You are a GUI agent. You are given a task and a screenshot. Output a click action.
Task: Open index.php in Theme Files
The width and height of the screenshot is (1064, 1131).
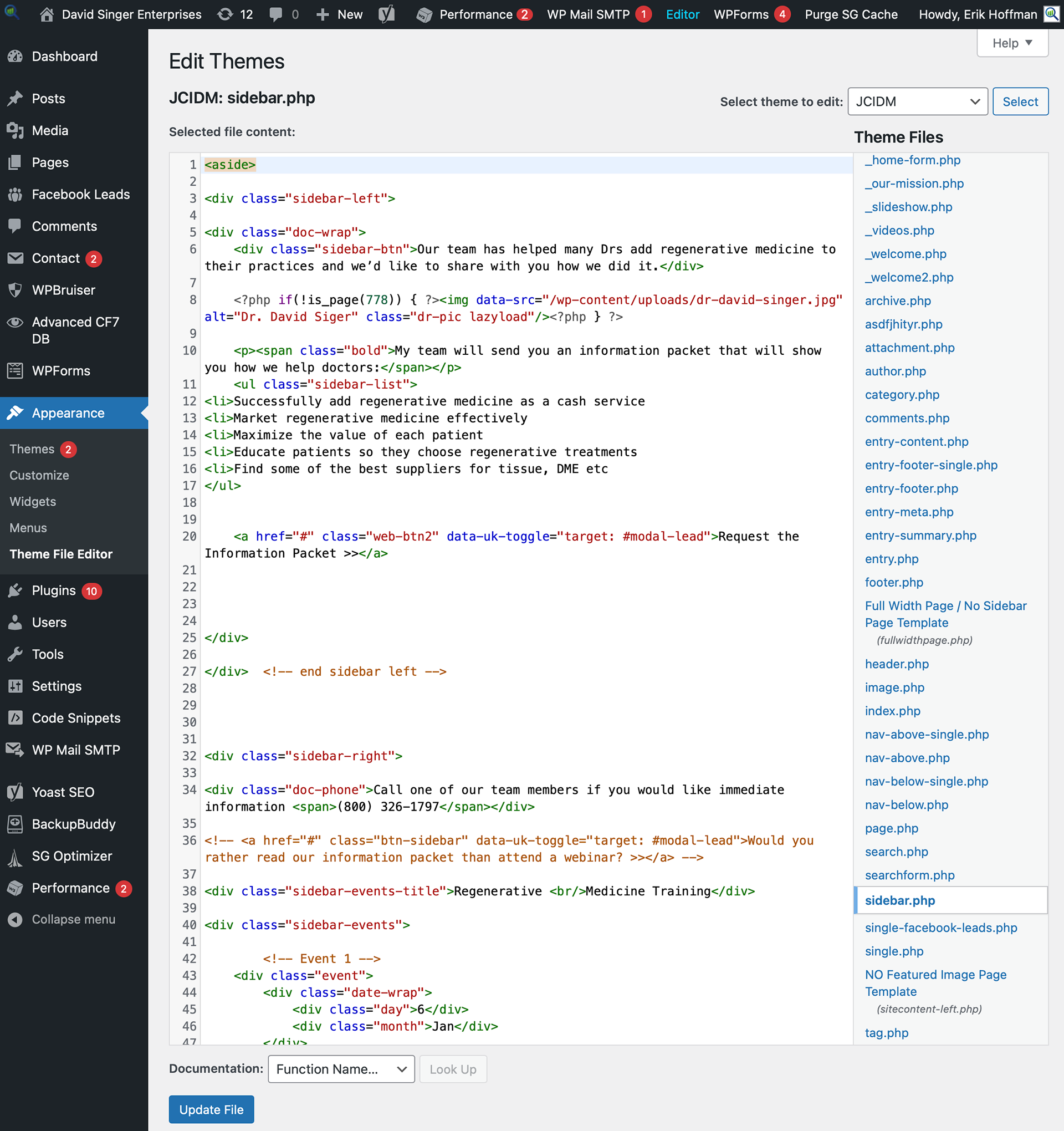click(x=892, y=711)
